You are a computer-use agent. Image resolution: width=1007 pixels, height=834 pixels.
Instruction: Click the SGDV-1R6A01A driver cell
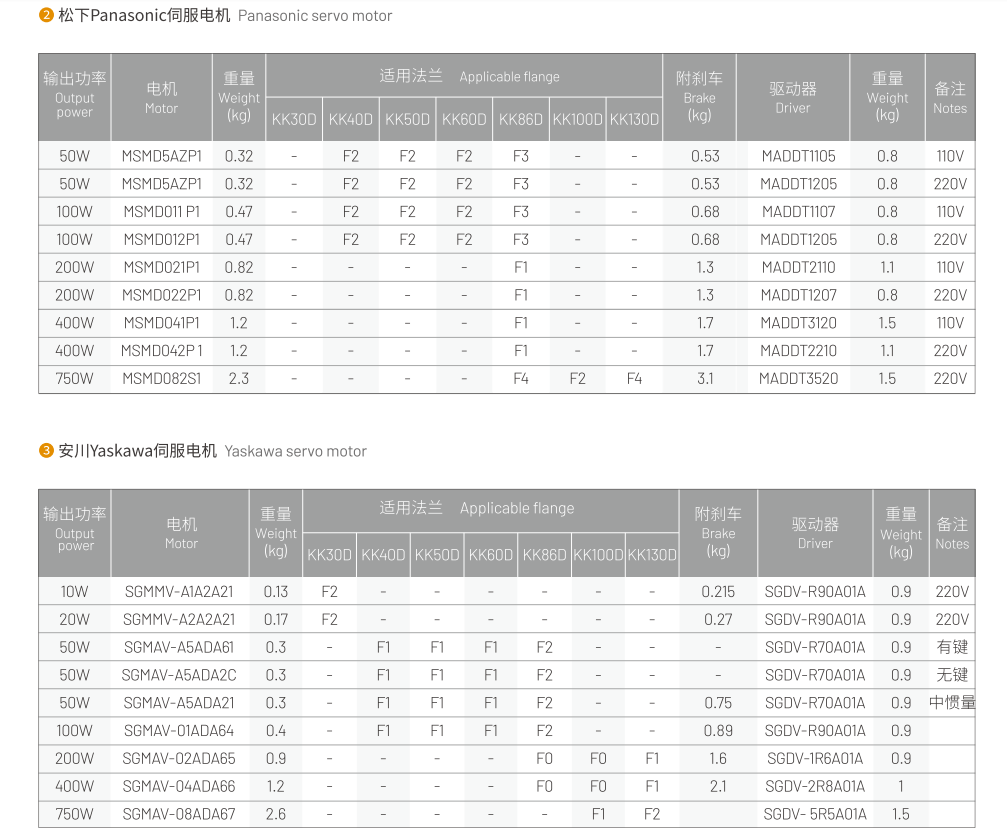[x=815, y=759]
